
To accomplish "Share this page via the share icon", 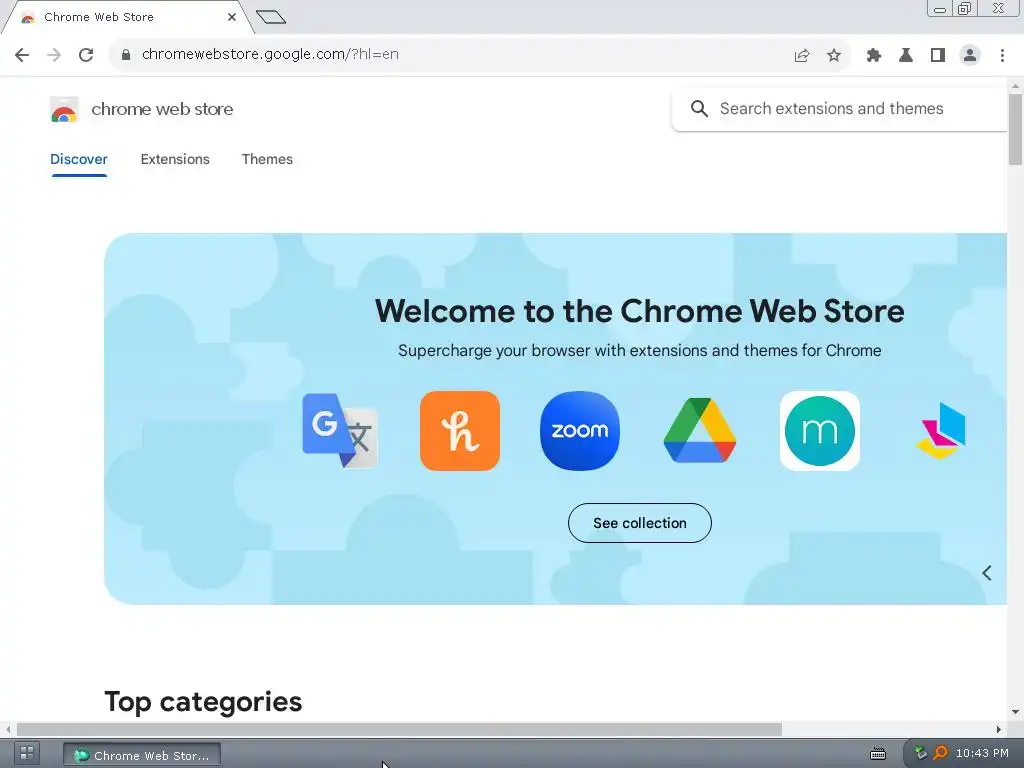I will [x=802, y=56].
